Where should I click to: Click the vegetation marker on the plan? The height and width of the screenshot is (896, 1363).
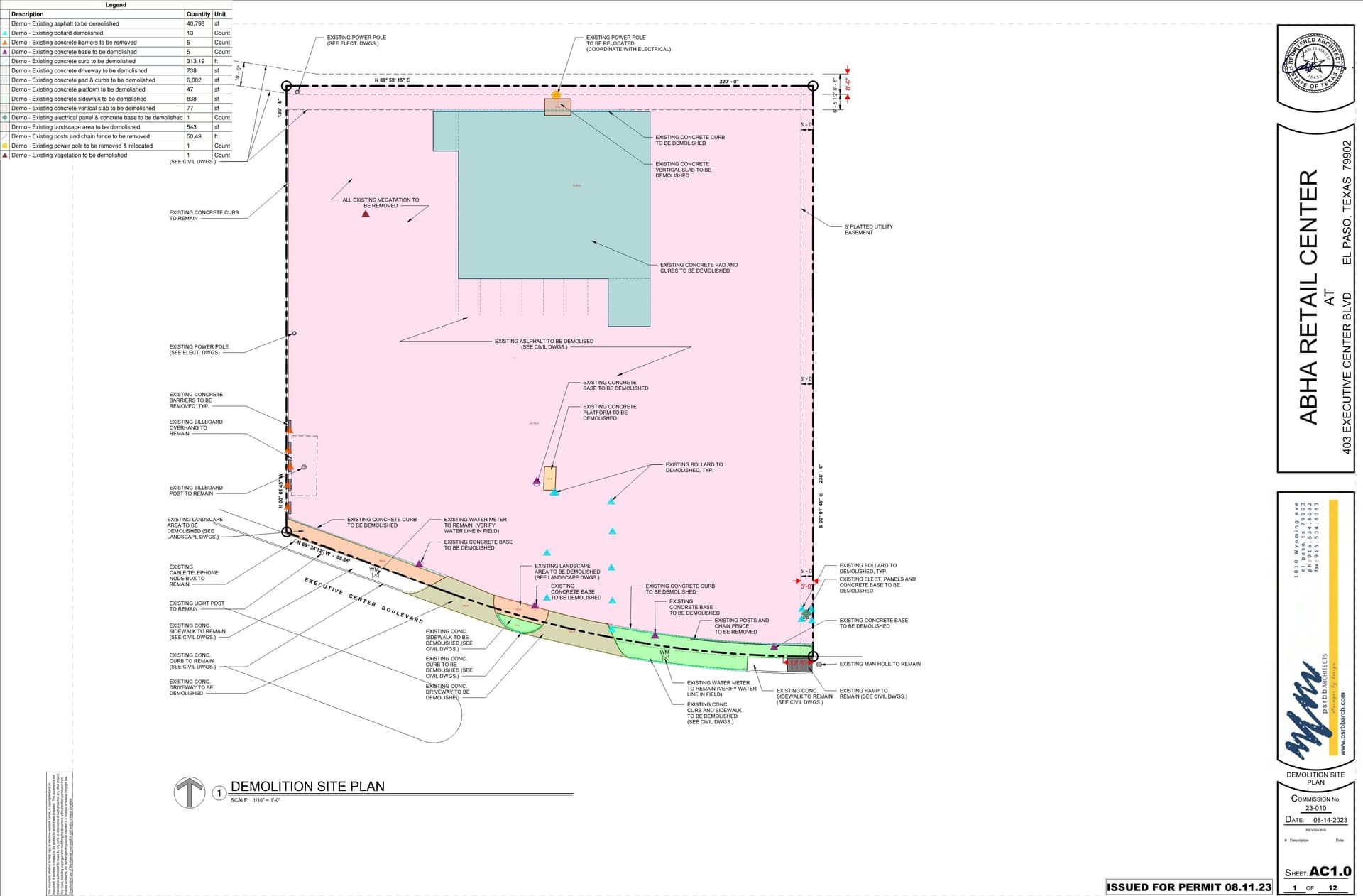point(366,214)
